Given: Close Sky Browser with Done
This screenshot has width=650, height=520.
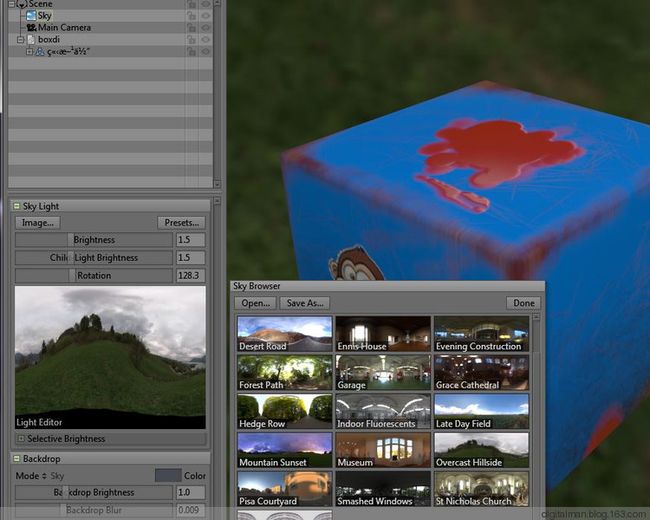Looking at the screenshot, I should click(x=524, y=303).
